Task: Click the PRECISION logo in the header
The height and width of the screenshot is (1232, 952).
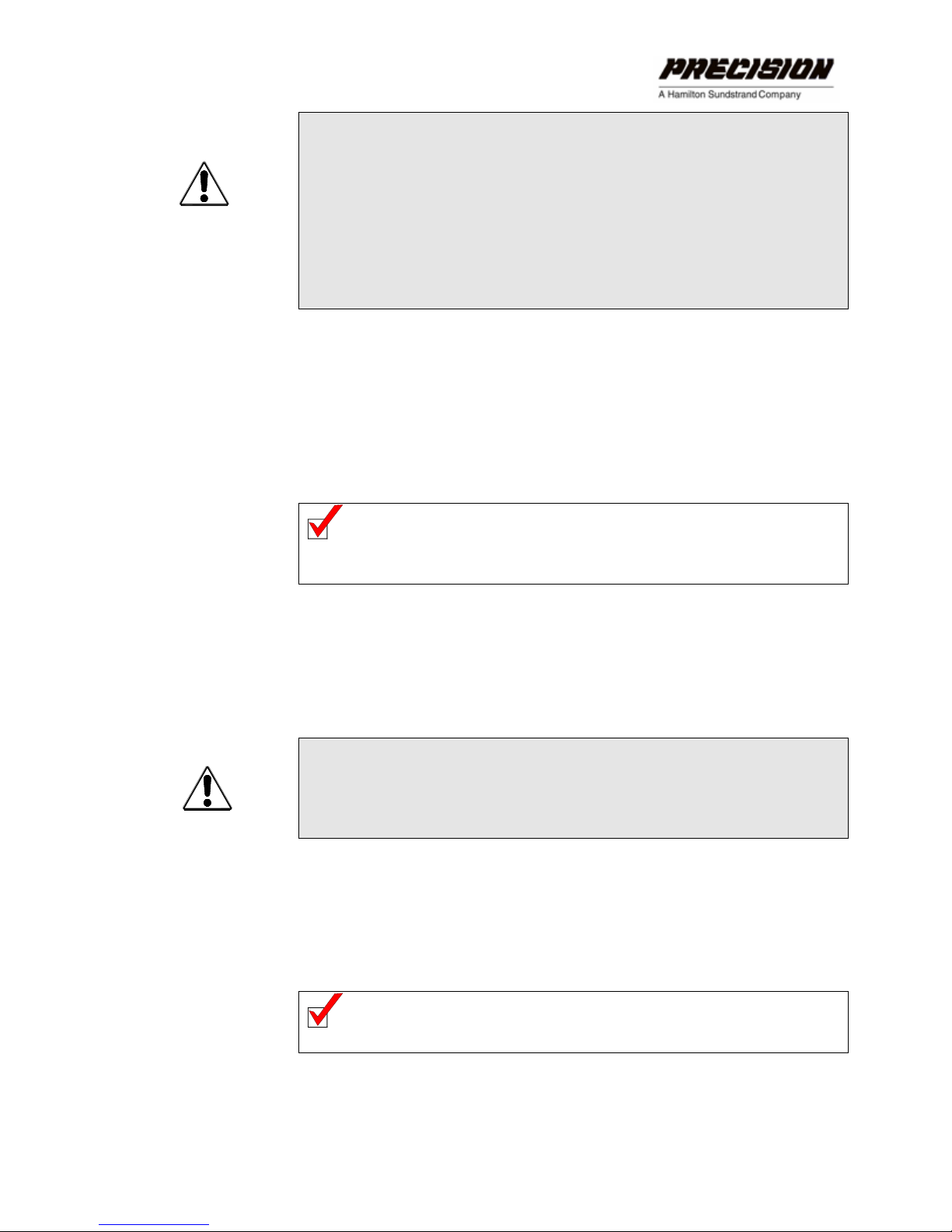Action: tap(746, 68)
